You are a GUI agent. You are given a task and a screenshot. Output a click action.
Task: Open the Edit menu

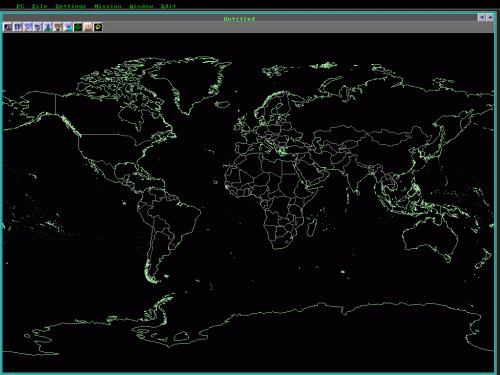(168, 6)
